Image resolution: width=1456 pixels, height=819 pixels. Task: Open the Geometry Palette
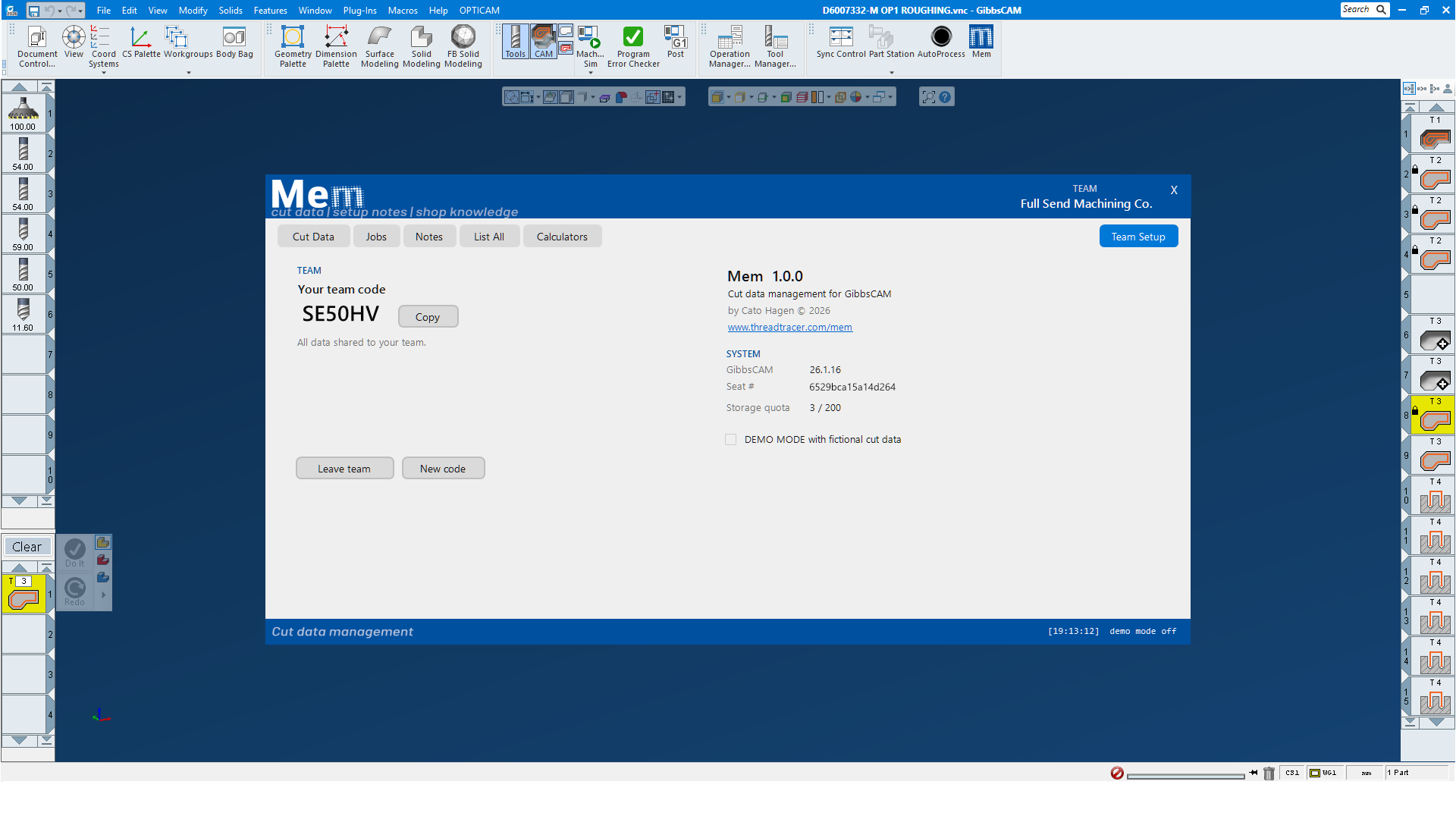pos(293,46)
